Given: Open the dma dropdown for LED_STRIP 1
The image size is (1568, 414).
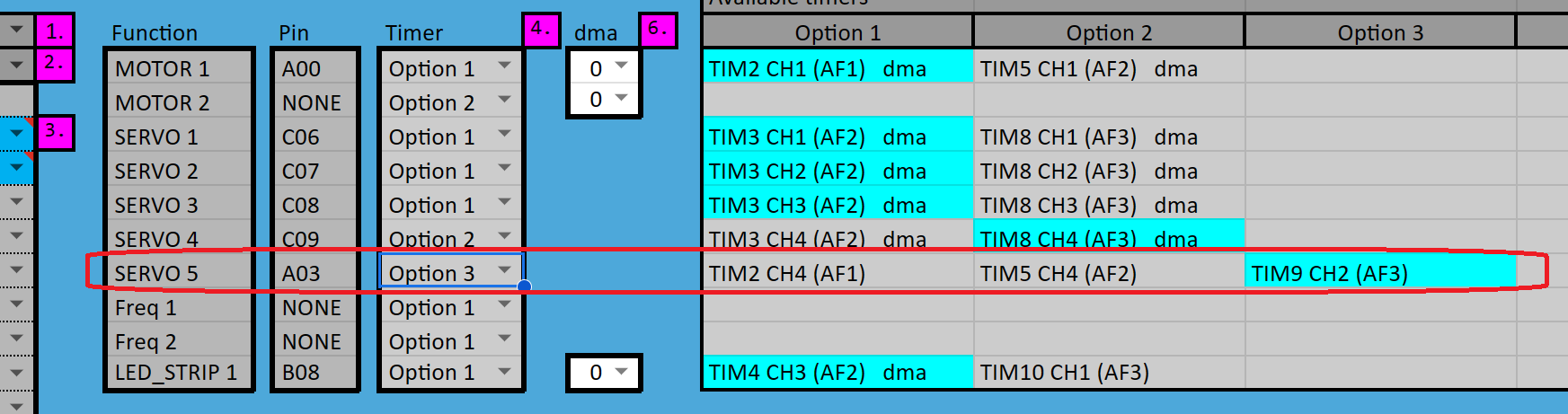Looking at the screenshot, I should 621,371.
